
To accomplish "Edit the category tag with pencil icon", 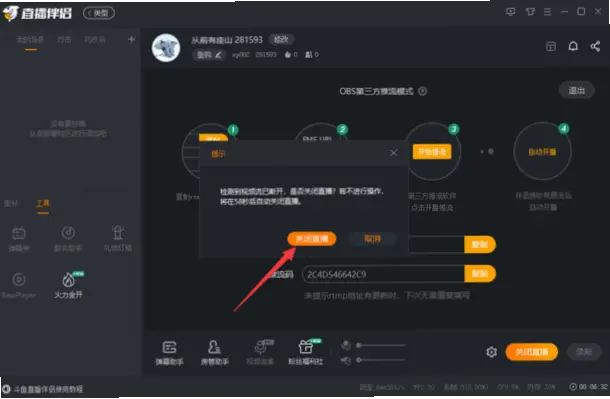I will pos(209,55).
